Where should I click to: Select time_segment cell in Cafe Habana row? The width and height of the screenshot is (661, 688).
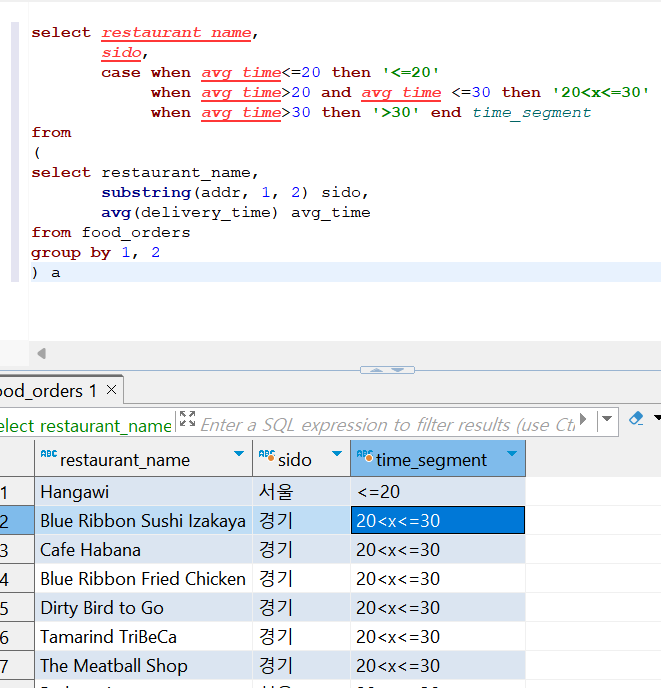click(438, 550)
